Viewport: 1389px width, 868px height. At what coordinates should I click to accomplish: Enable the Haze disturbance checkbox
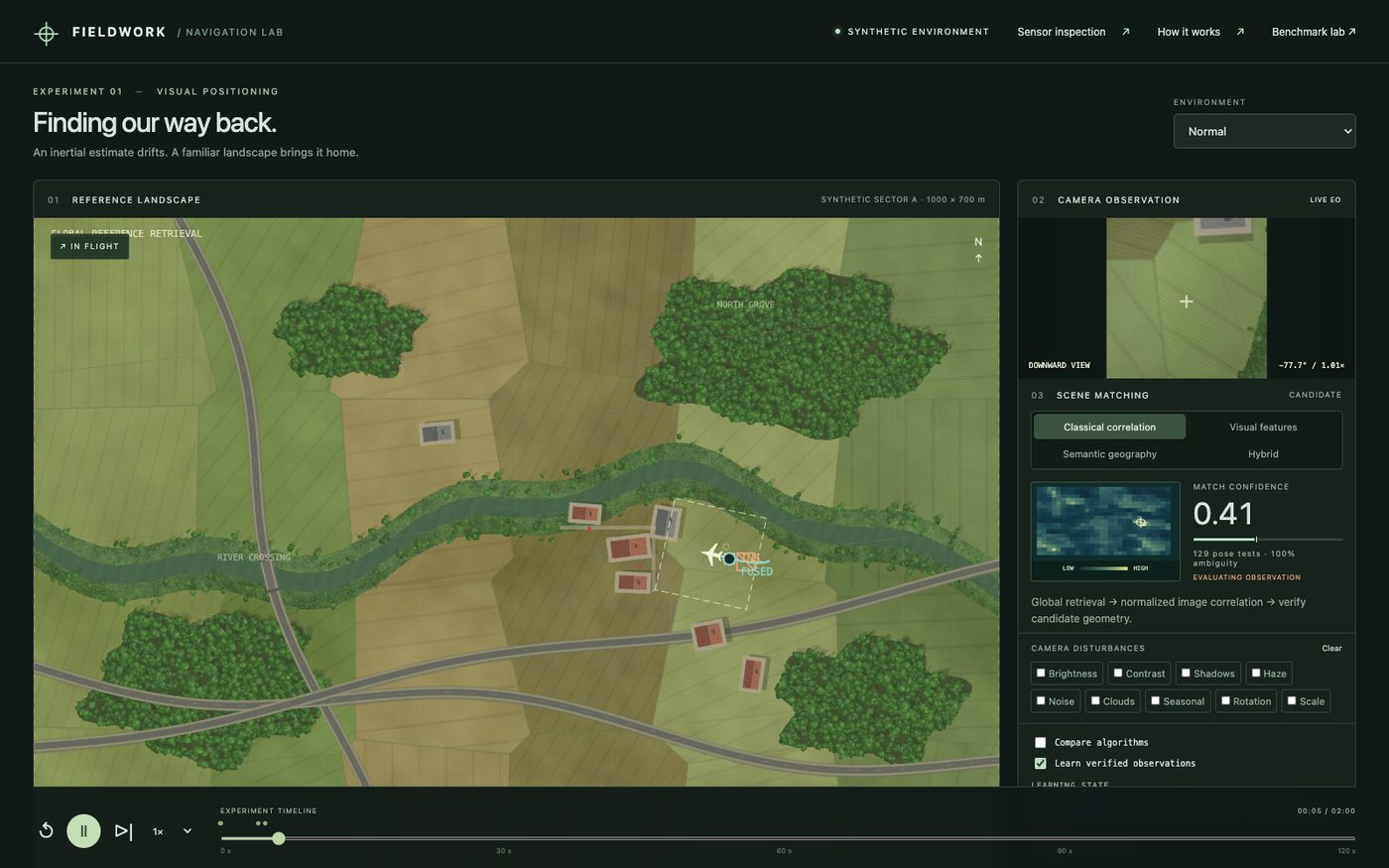click(1256, 673)
